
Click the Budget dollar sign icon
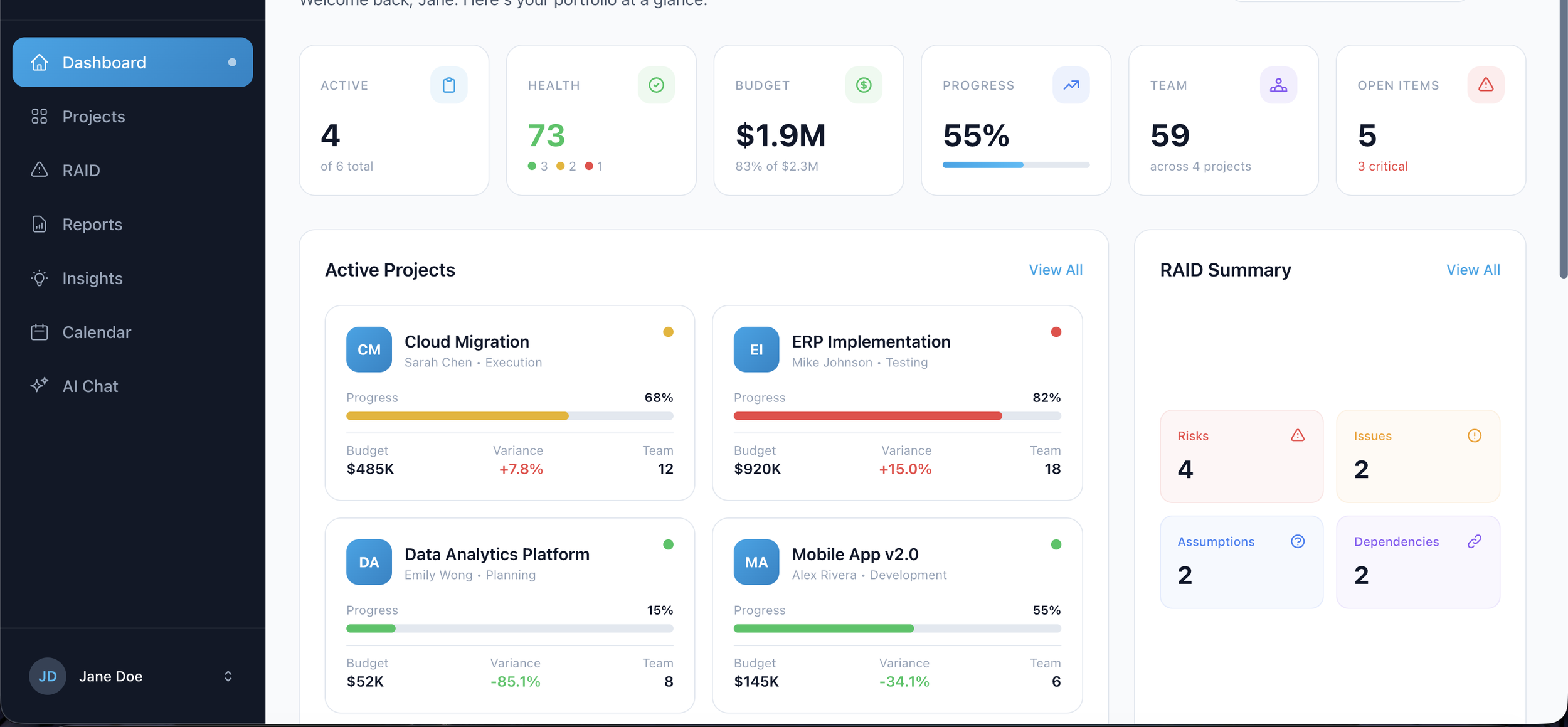pyautogui.click(x=863, y=85)
